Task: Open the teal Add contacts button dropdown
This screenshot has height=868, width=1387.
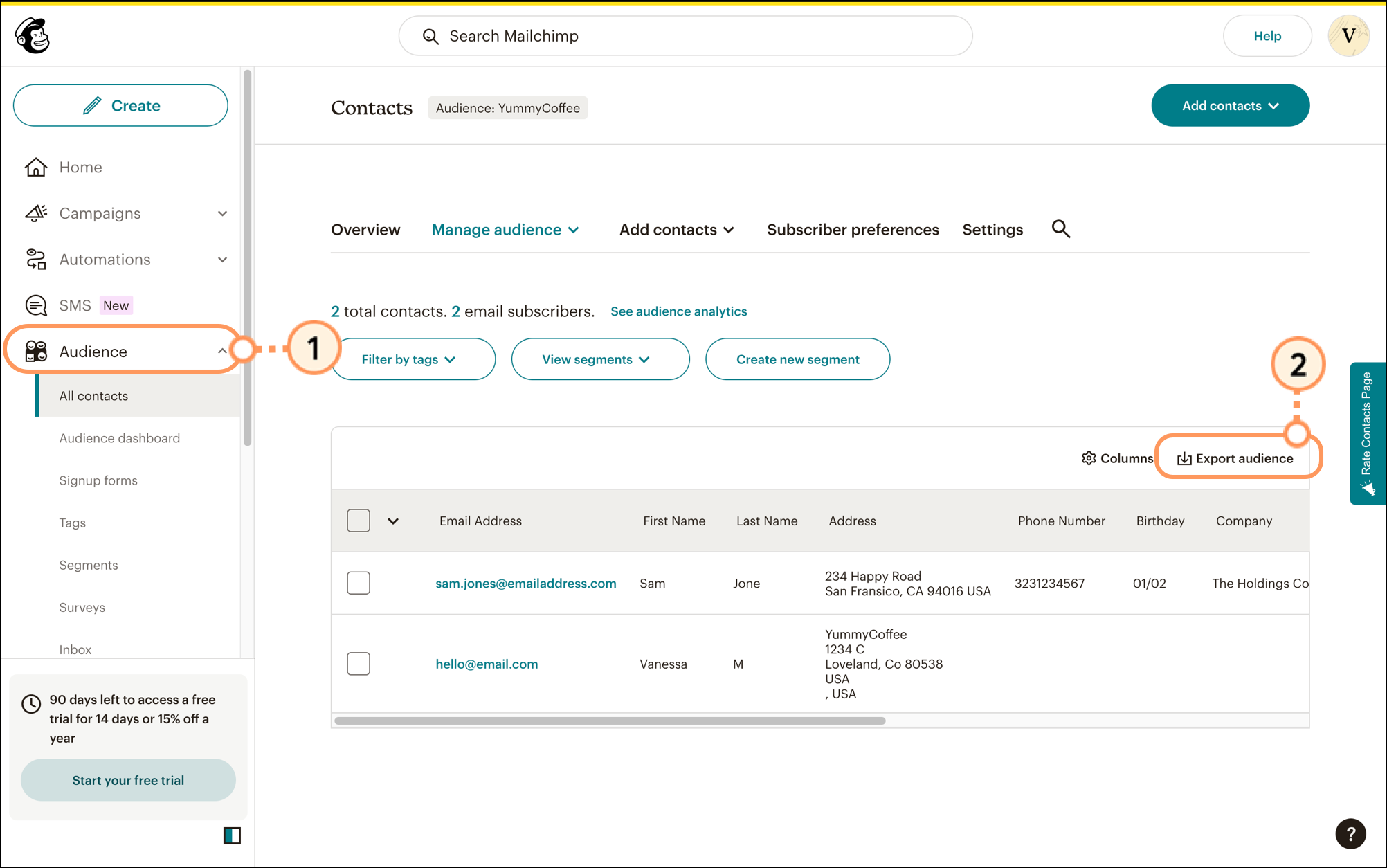Action: tap(1230, 105)
